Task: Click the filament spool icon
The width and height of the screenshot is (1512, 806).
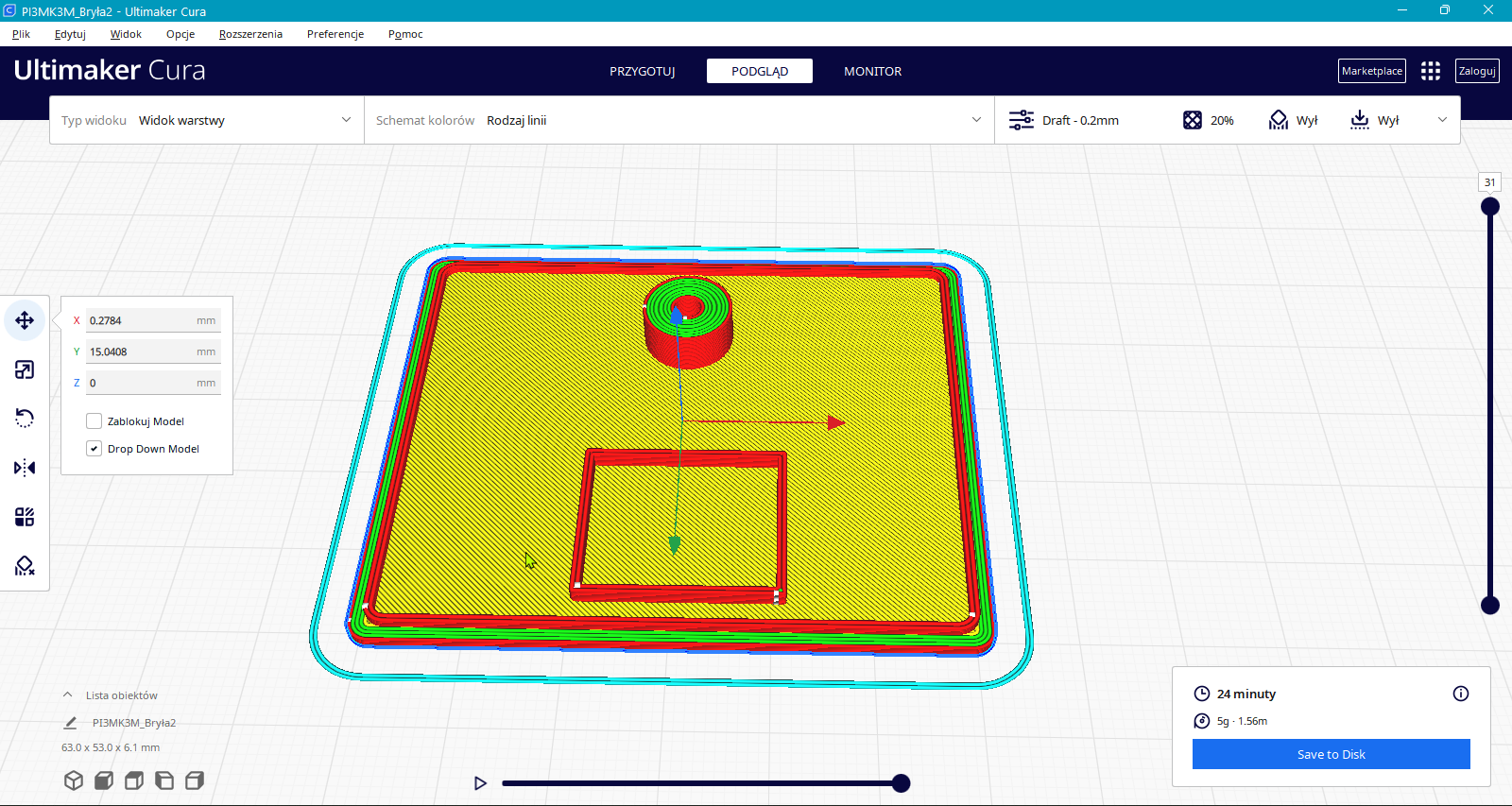Action: (1202, 721)
